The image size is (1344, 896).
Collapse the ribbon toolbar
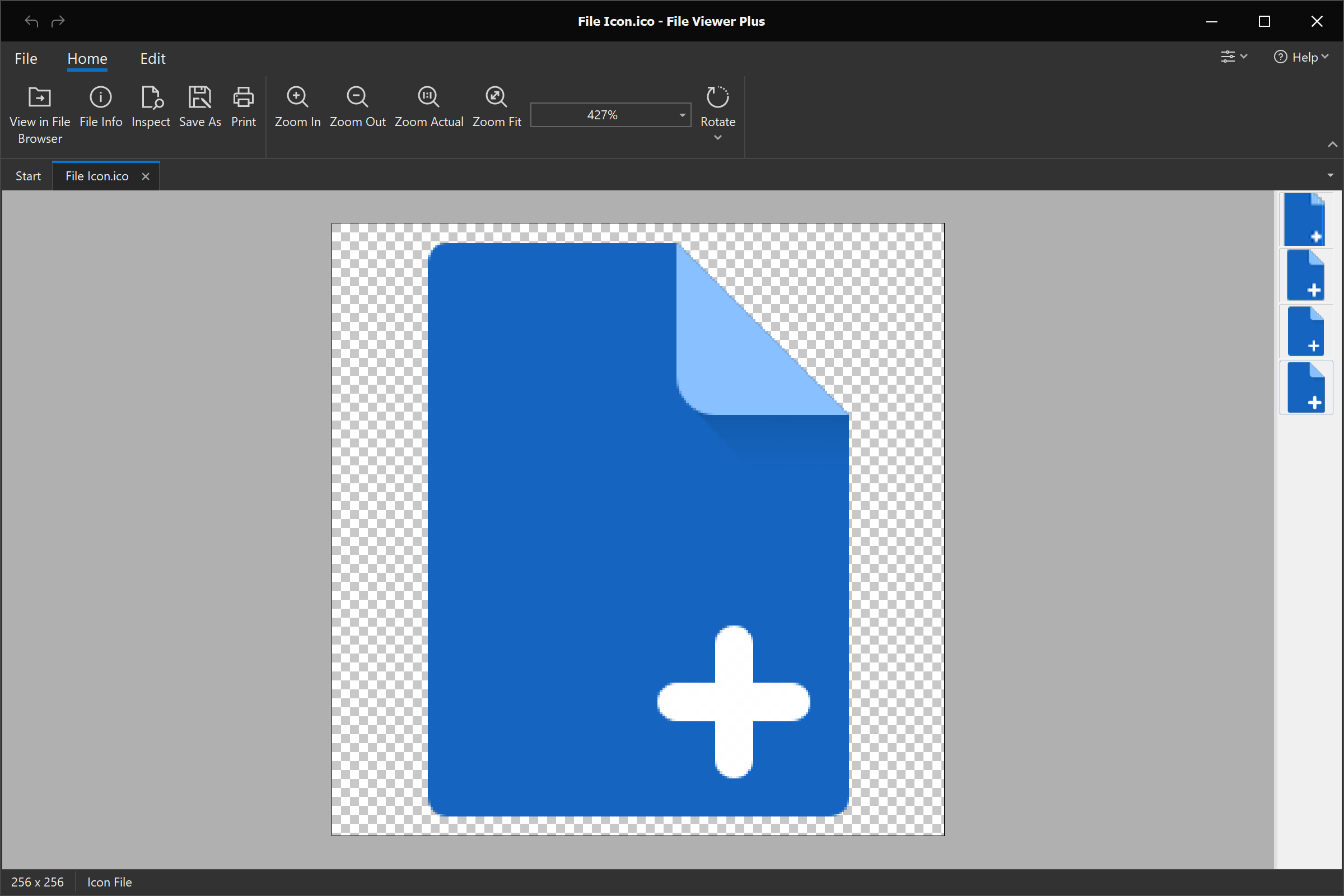tap(1334, 144)
